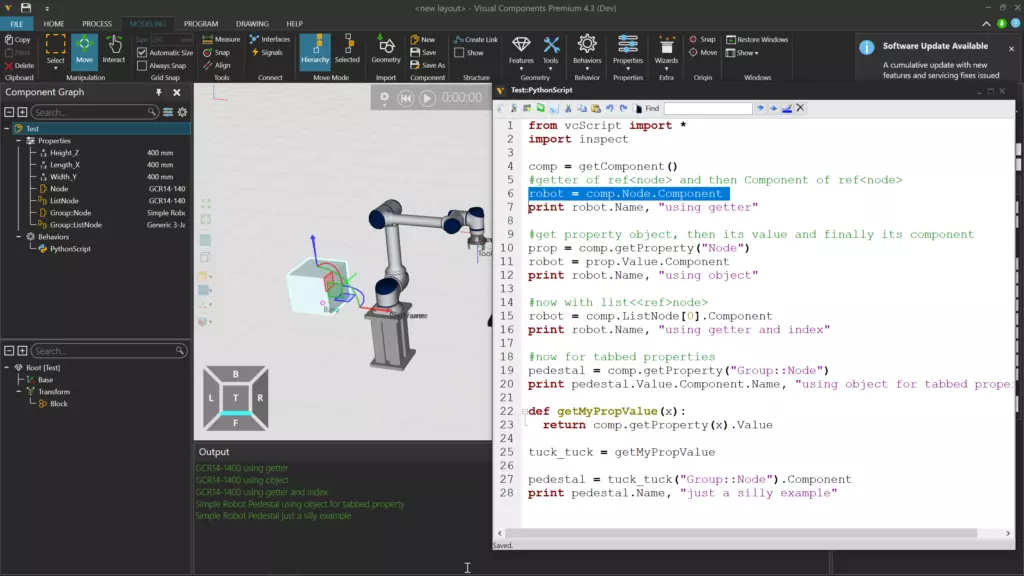Open the Show dropdown in Windows group
1024x576 pixels.
pyautogui.click(x=746, y=55)
